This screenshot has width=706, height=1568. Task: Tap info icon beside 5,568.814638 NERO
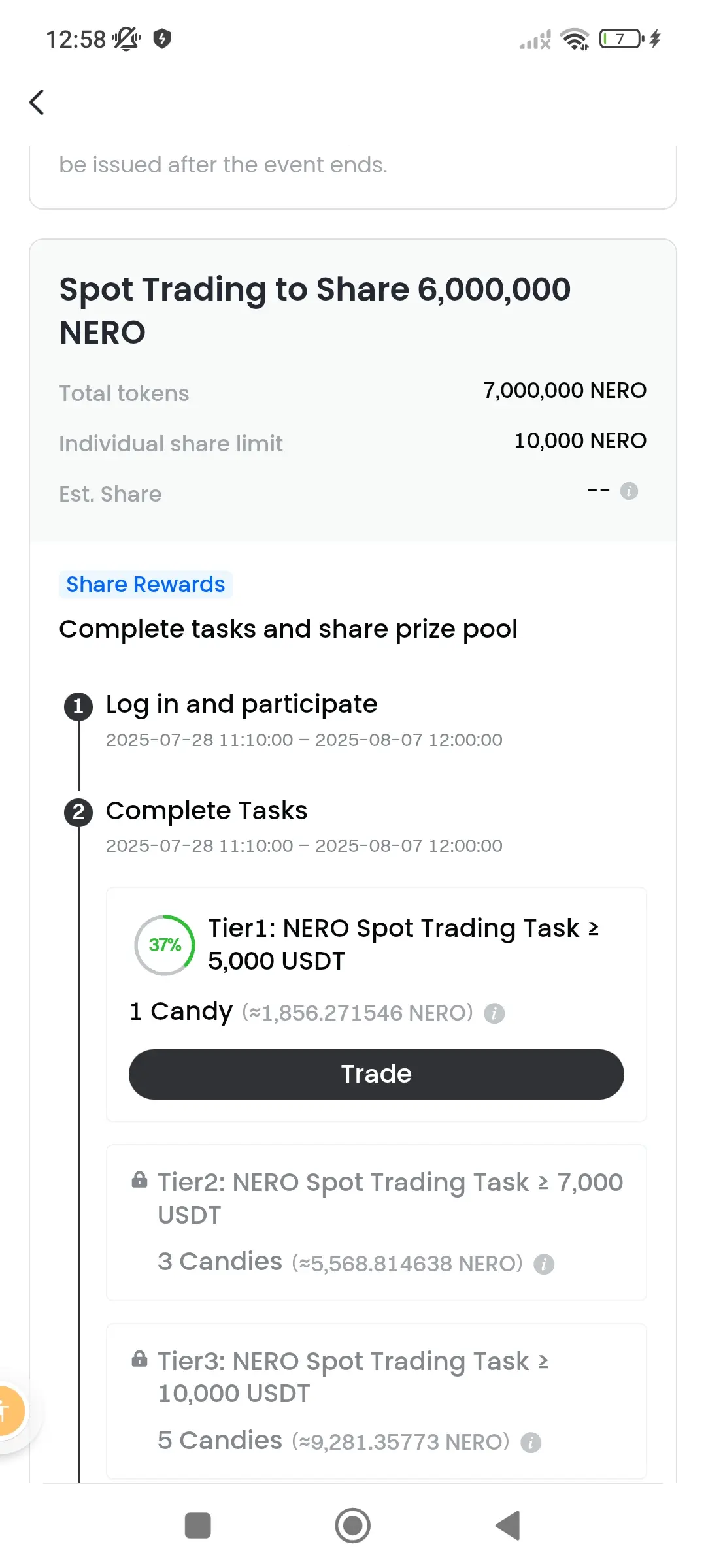pos(544,1264)
